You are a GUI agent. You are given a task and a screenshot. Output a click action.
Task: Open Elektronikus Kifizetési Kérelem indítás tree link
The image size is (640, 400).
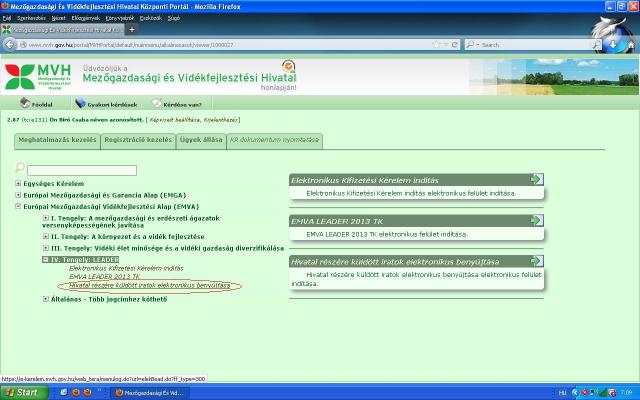coord(126,269)
